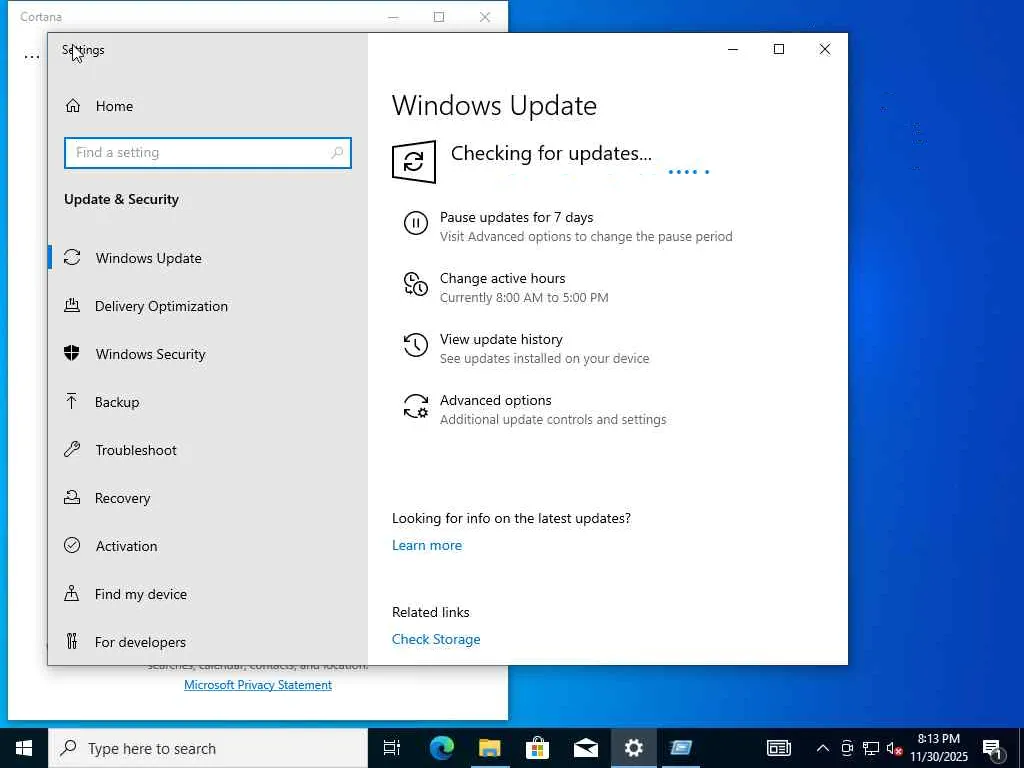Click the Windows Security shield icon
Image resolution: width=1024 pixels, height=768 pixels.
[72, 353]
